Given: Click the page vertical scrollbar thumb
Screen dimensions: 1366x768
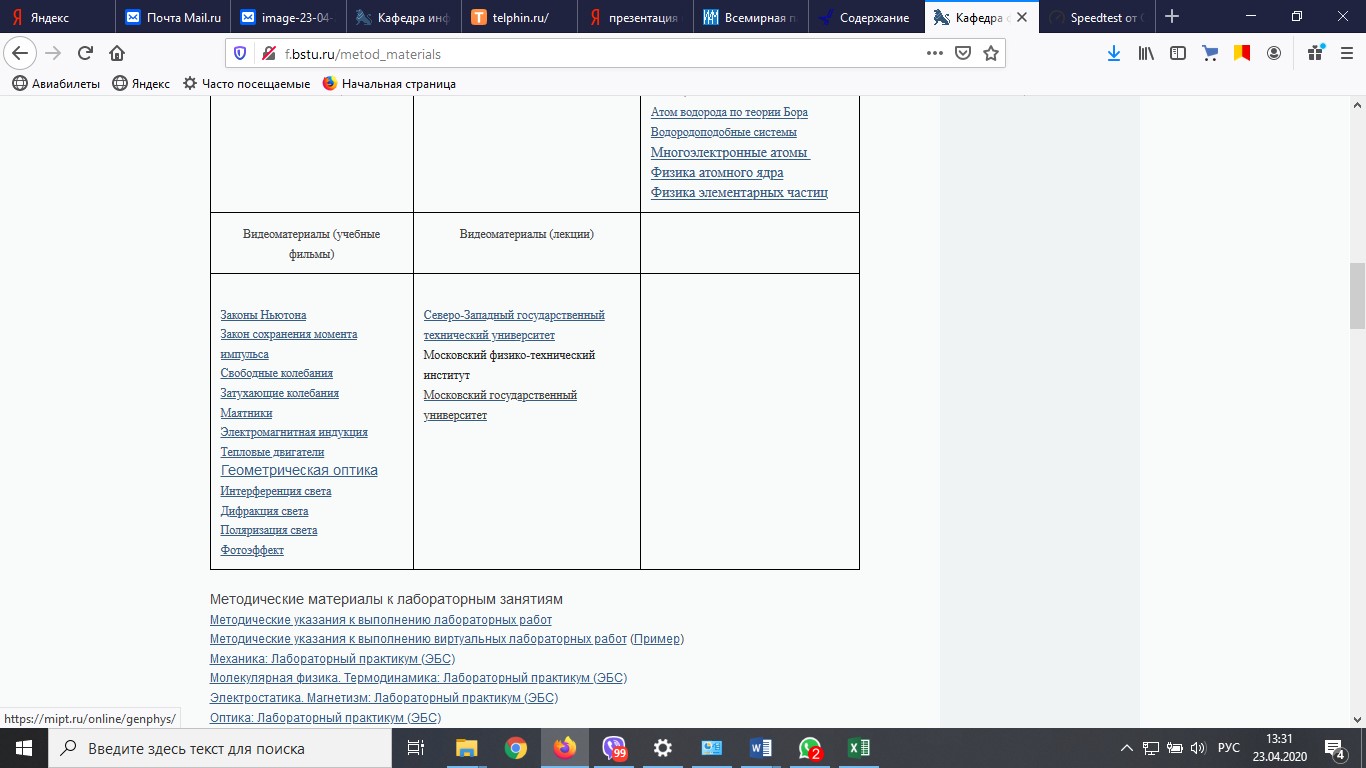Looking at the screenshot, I should tap(1357, 296).
